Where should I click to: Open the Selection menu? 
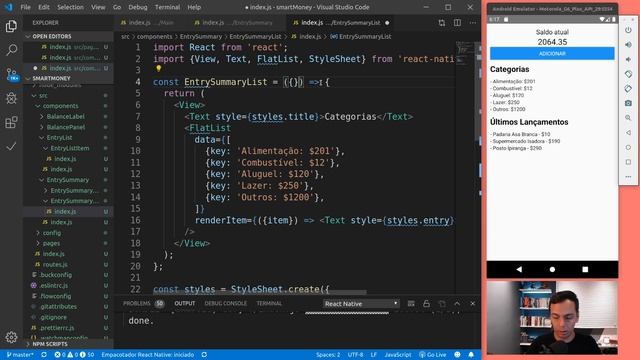[70, 7]
